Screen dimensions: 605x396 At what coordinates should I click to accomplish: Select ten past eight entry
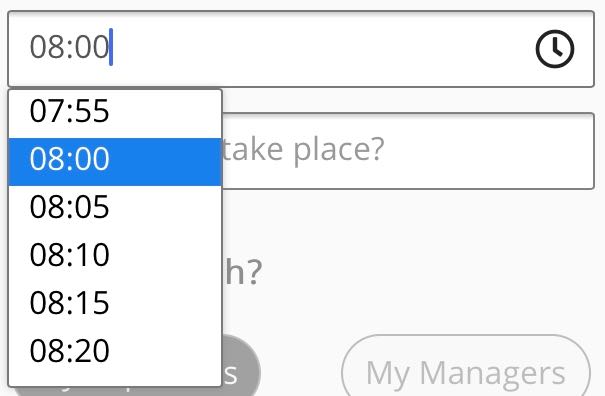pos(115,257)
